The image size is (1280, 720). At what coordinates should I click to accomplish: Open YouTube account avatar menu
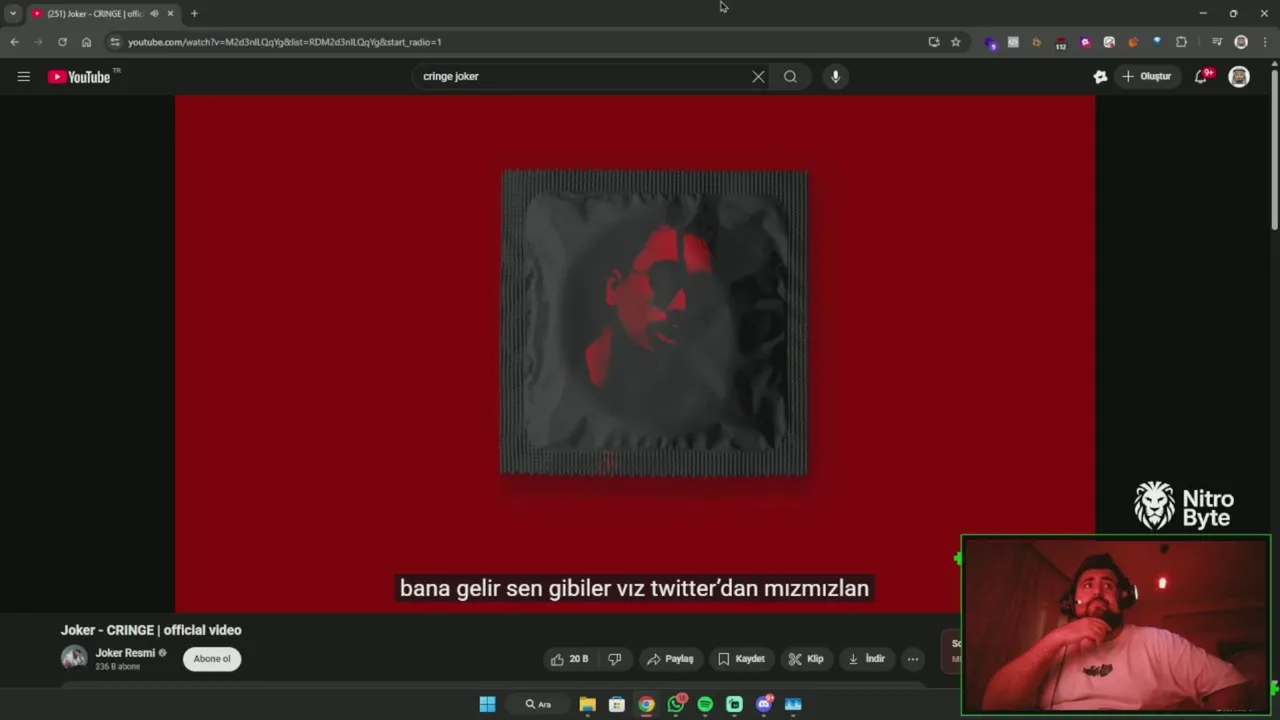(x=1239, y=77)
